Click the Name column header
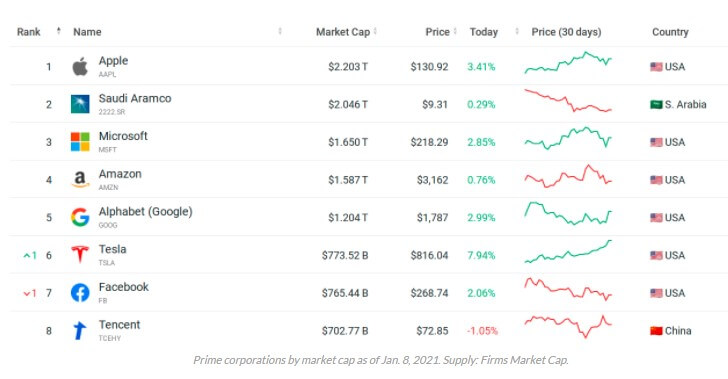 pos(87,32)
